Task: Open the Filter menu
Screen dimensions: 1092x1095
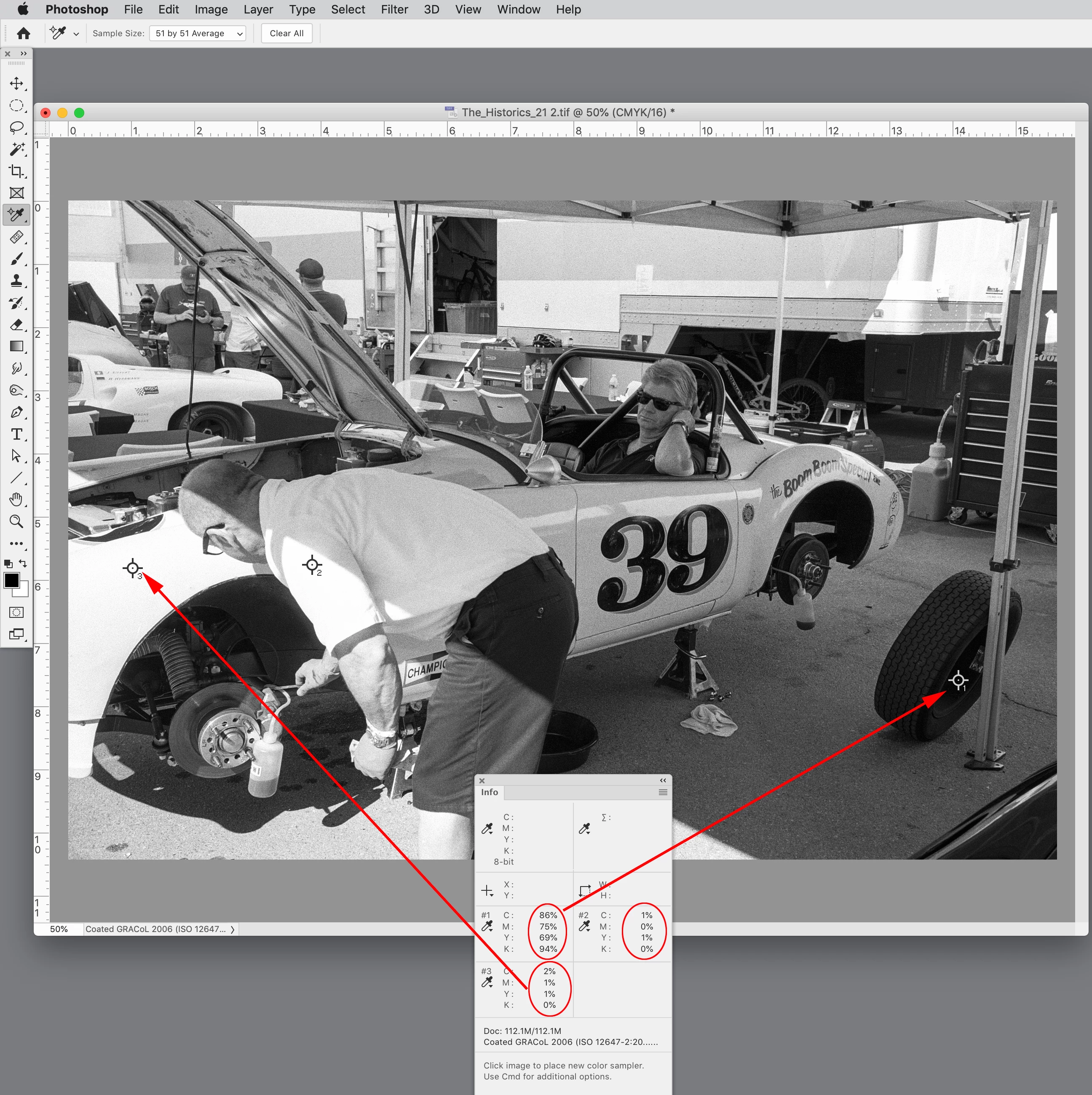Action: pos(394,10)
